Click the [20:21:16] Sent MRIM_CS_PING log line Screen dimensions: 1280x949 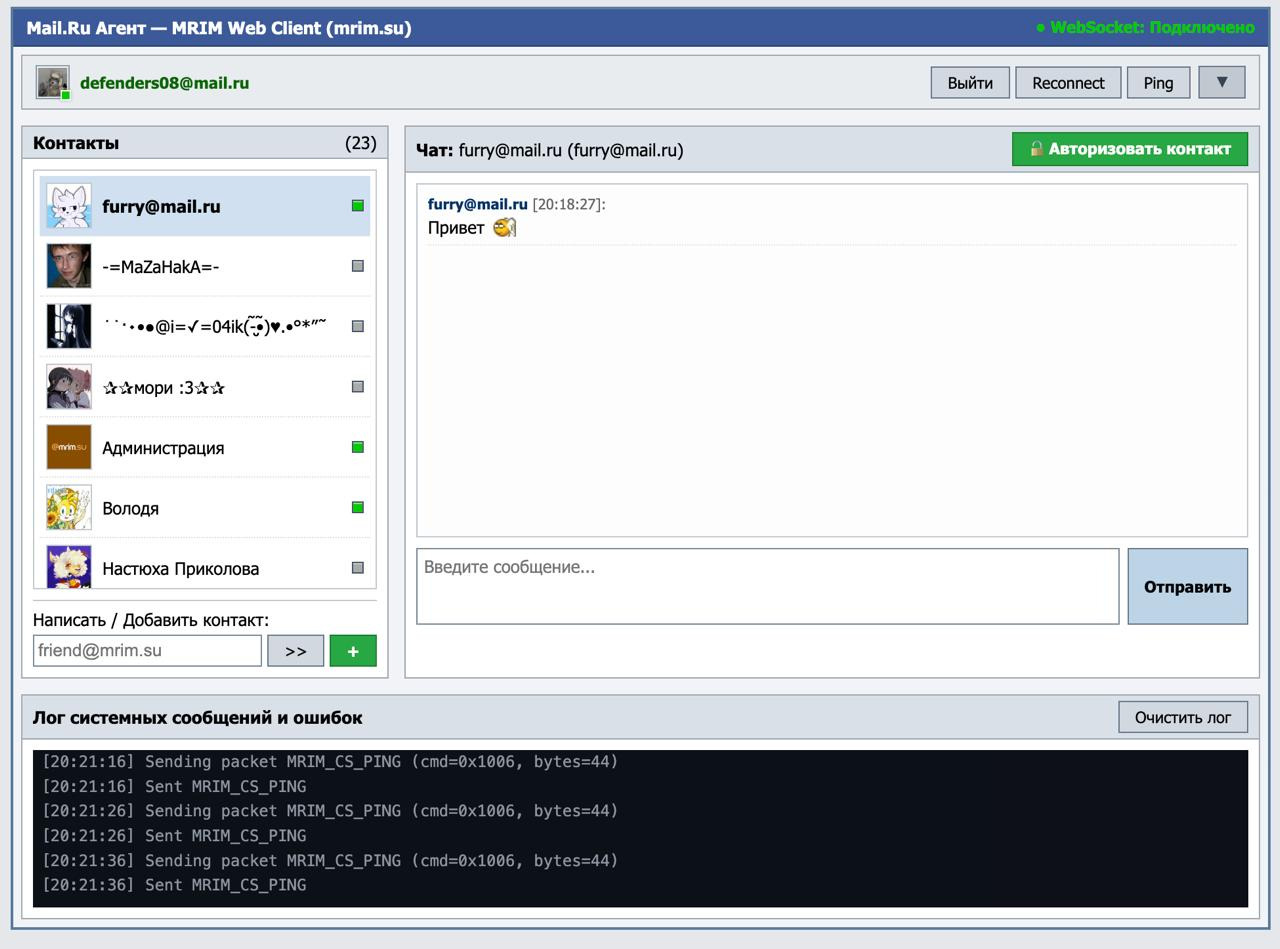[x=174, y=786]
